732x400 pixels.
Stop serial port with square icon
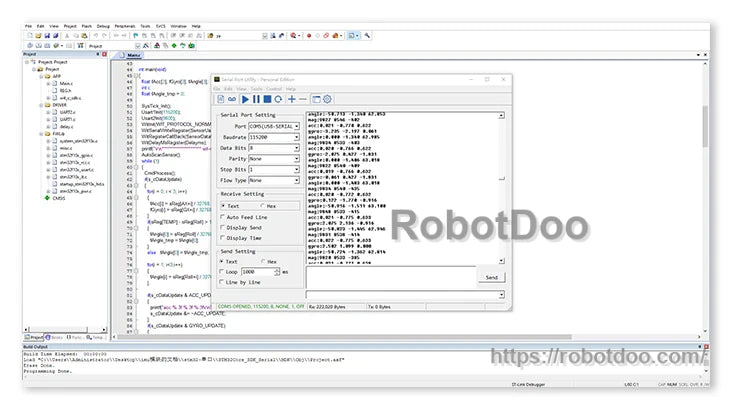267,99
